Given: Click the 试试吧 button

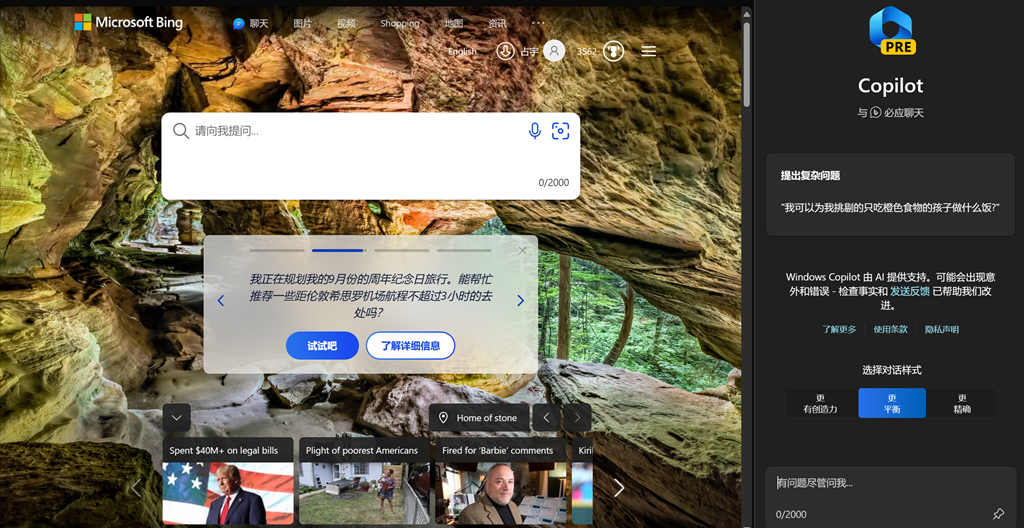Looking at the screenshot, I should tap(322, 346).
